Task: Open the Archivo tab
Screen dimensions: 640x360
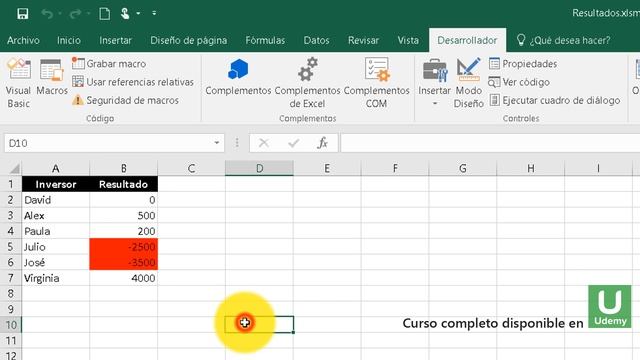Action: (23, 40)
